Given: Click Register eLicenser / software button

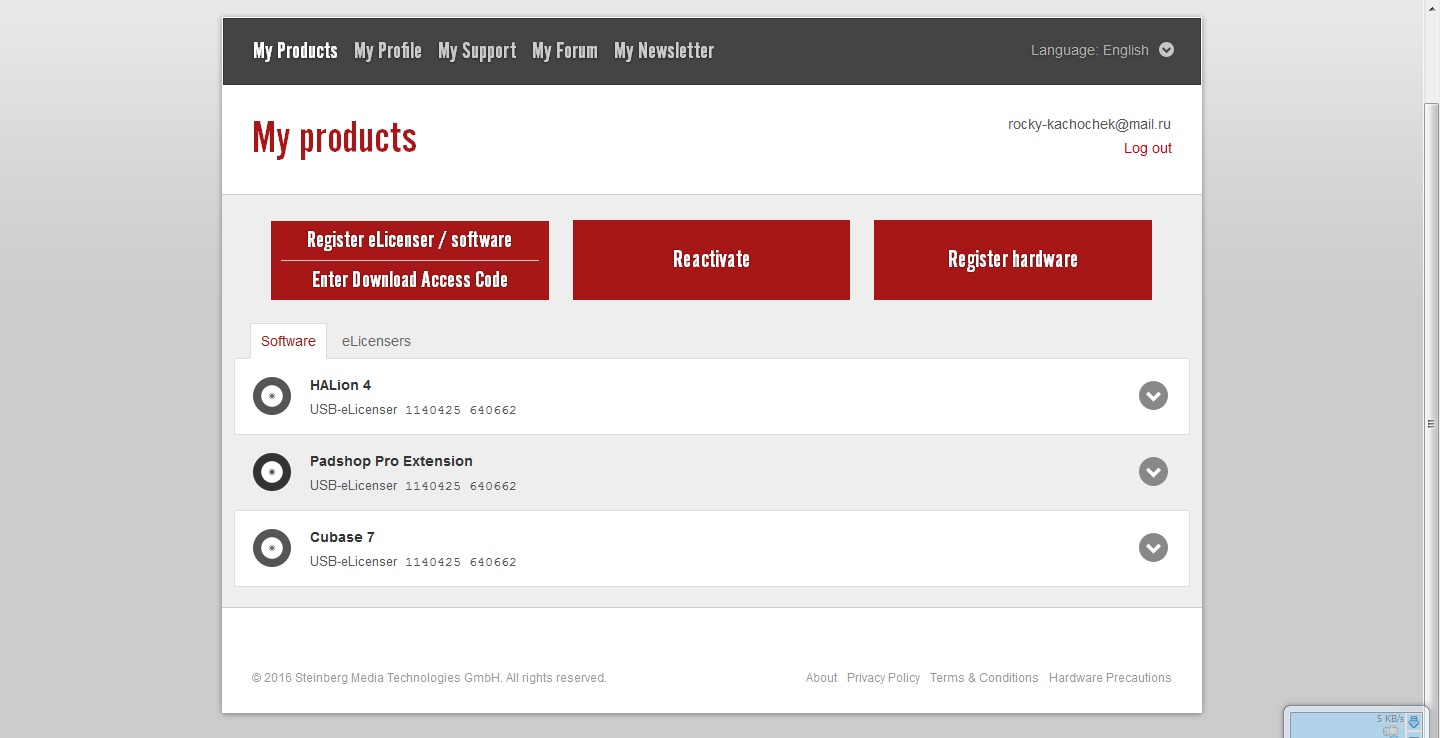Looking at the screenshot, I should [410, 240].
